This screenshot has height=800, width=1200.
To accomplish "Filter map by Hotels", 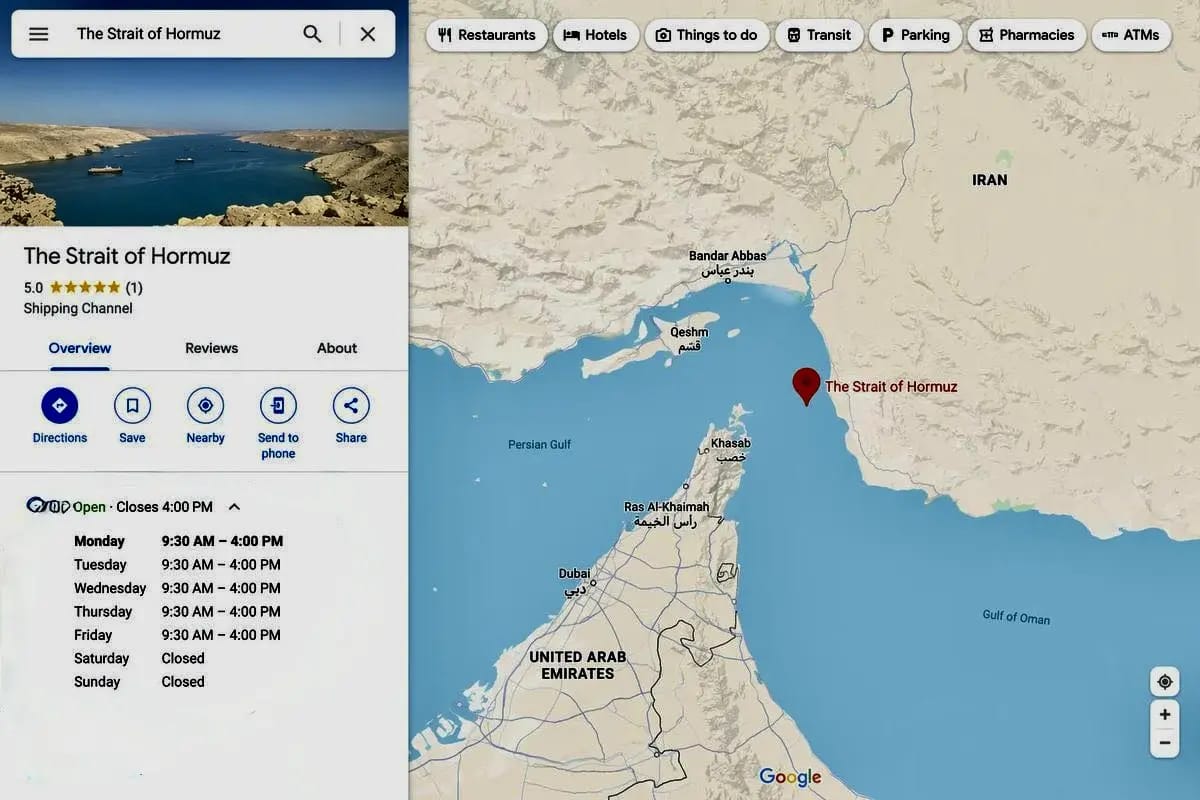I will coord(595,35).
